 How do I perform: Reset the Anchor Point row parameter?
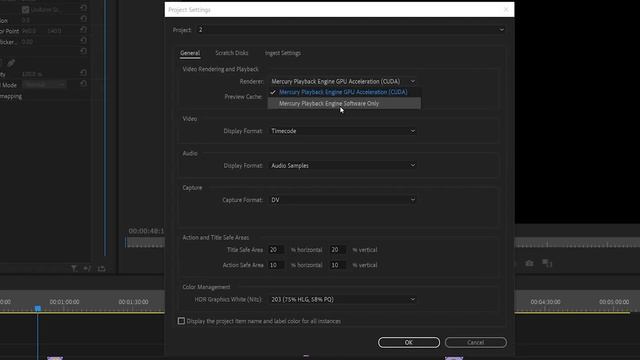point(84,30)
